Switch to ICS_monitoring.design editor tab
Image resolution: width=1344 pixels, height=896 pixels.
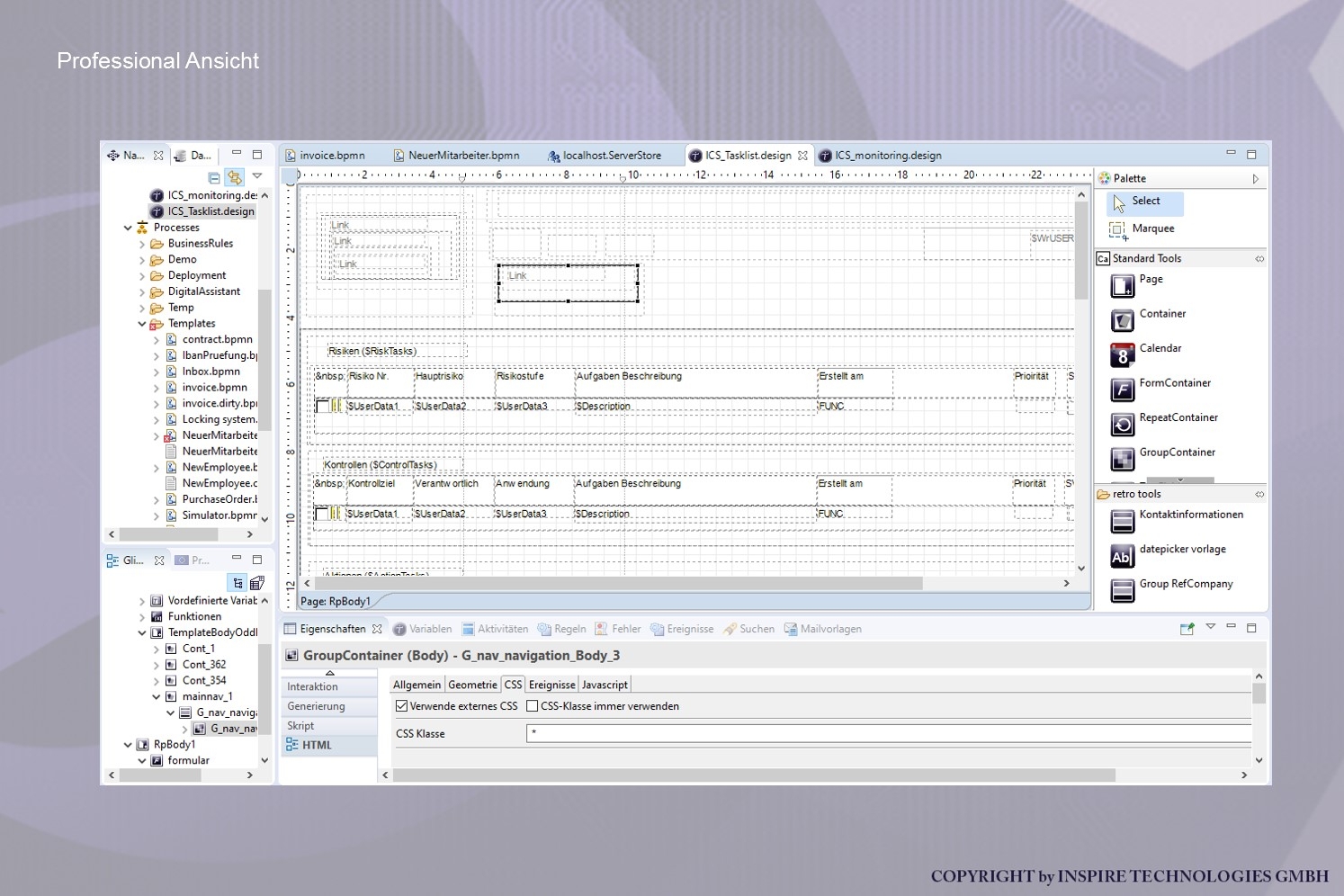tap(886, 156)
